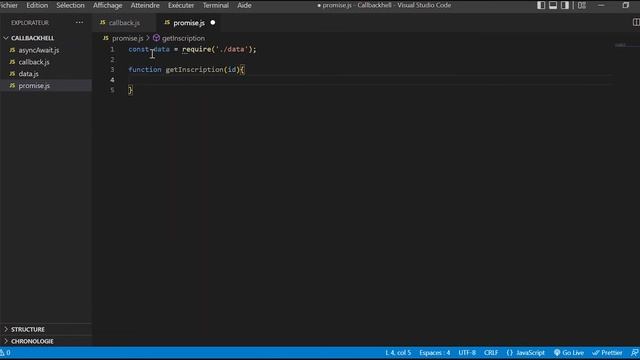
Task: Change line ending via CRLF
Action: [x=491, y=353]
